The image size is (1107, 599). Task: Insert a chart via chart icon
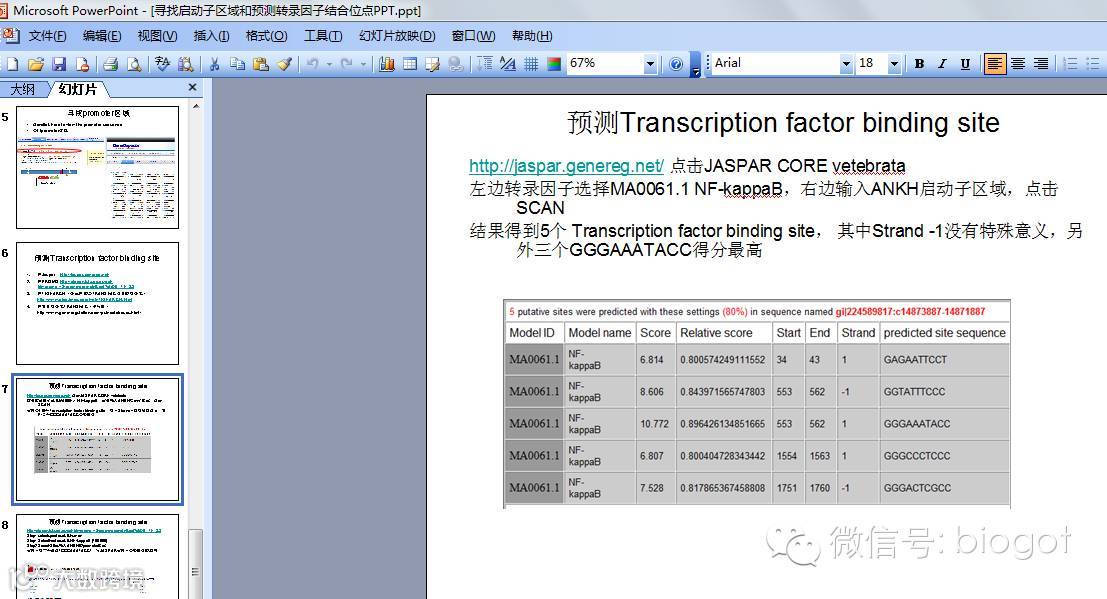387,64
